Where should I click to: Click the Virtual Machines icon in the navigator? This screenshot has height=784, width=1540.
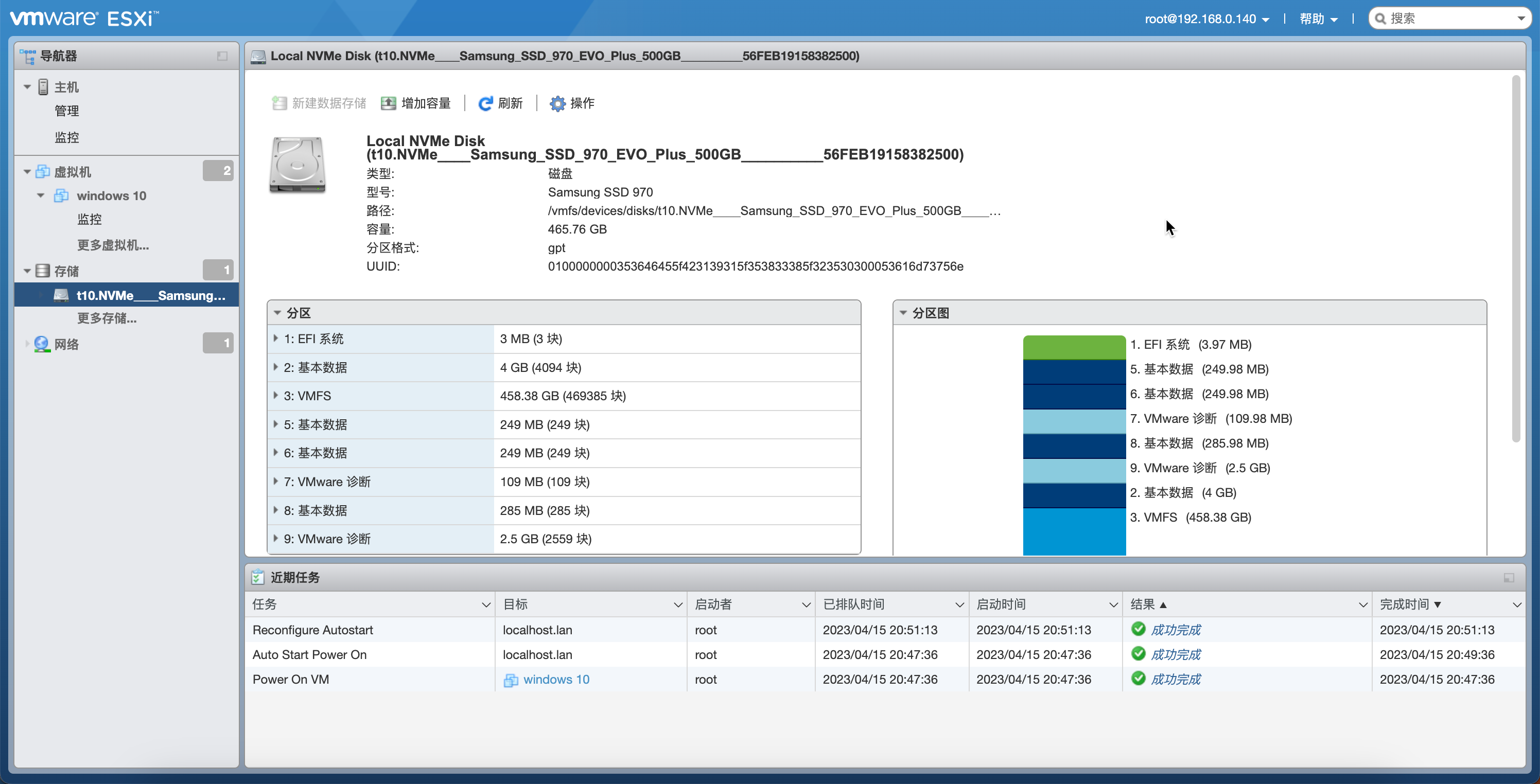click(x=42, y=172)
